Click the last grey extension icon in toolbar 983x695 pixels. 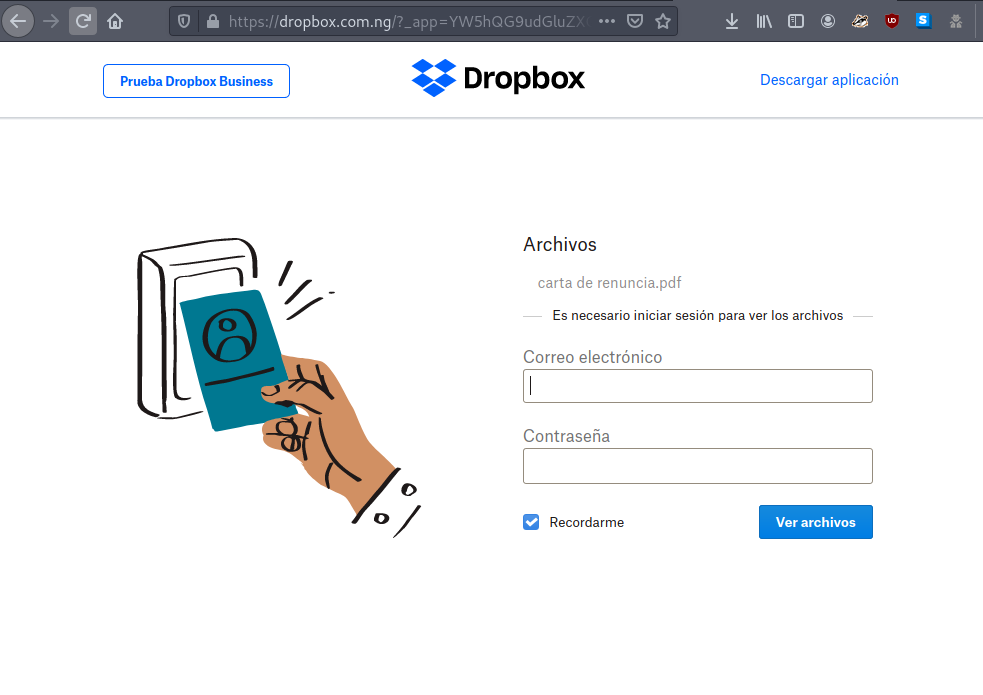955,21
